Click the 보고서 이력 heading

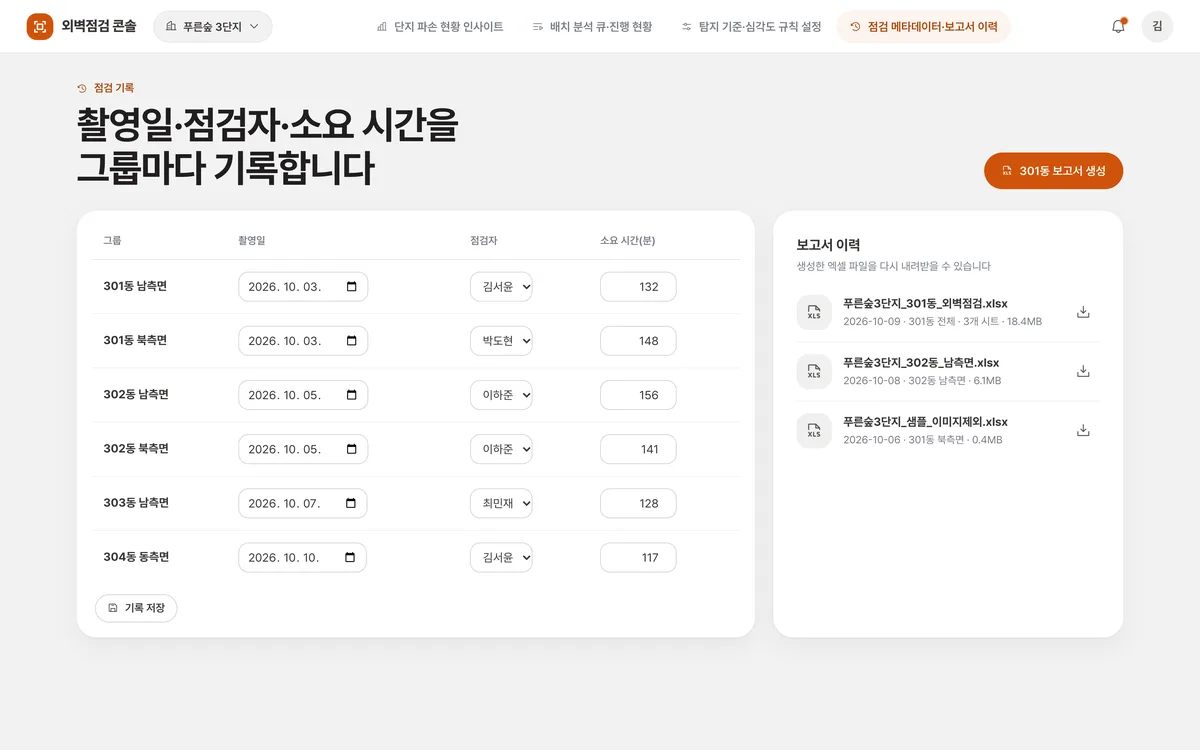828,245
